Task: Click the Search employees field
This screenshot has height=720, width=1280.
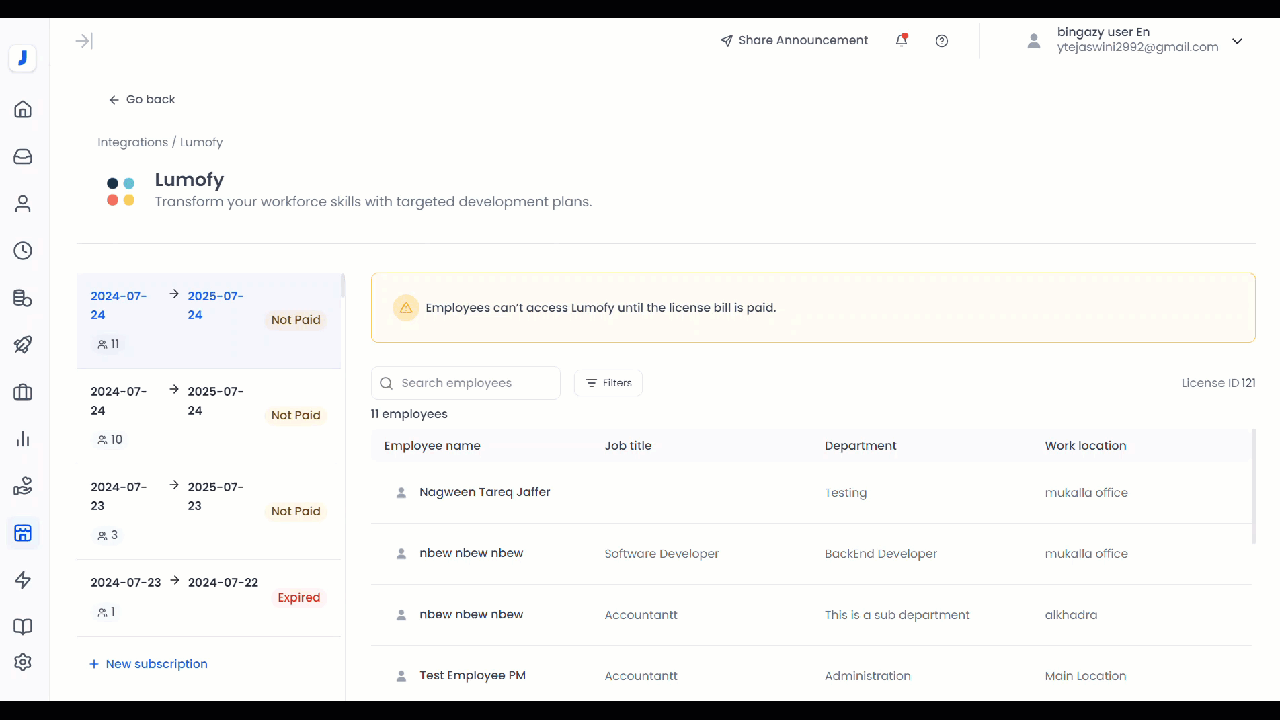Action: (466, 383)
